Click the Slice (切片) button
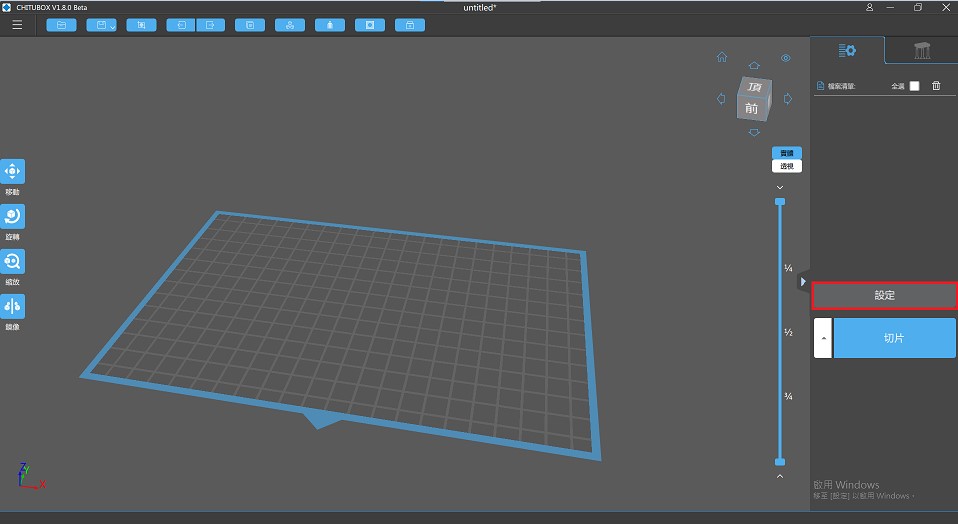The width and height of the screenshot is (958, 524). [x=894, y=339]
